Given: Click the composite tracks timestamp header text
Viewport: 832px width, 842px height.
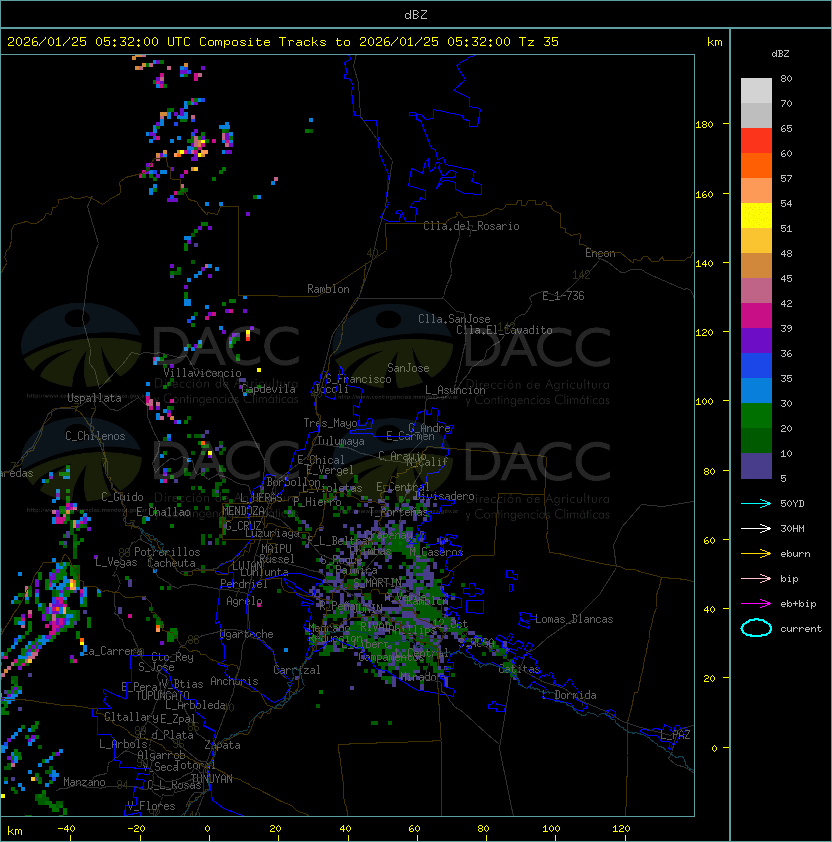Looking at the screenshot, I should pos(283,42).
